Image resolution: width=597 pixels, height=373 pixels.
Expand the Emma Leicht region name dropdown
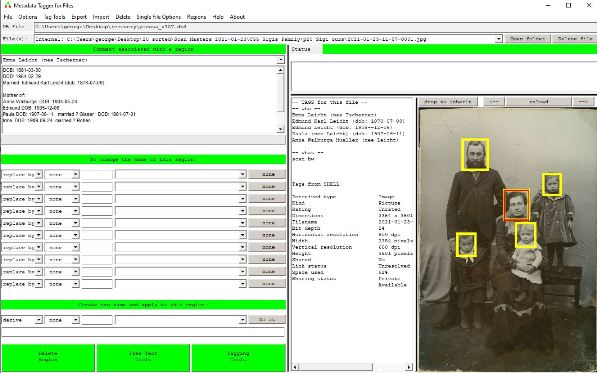(x=281, y=60)
